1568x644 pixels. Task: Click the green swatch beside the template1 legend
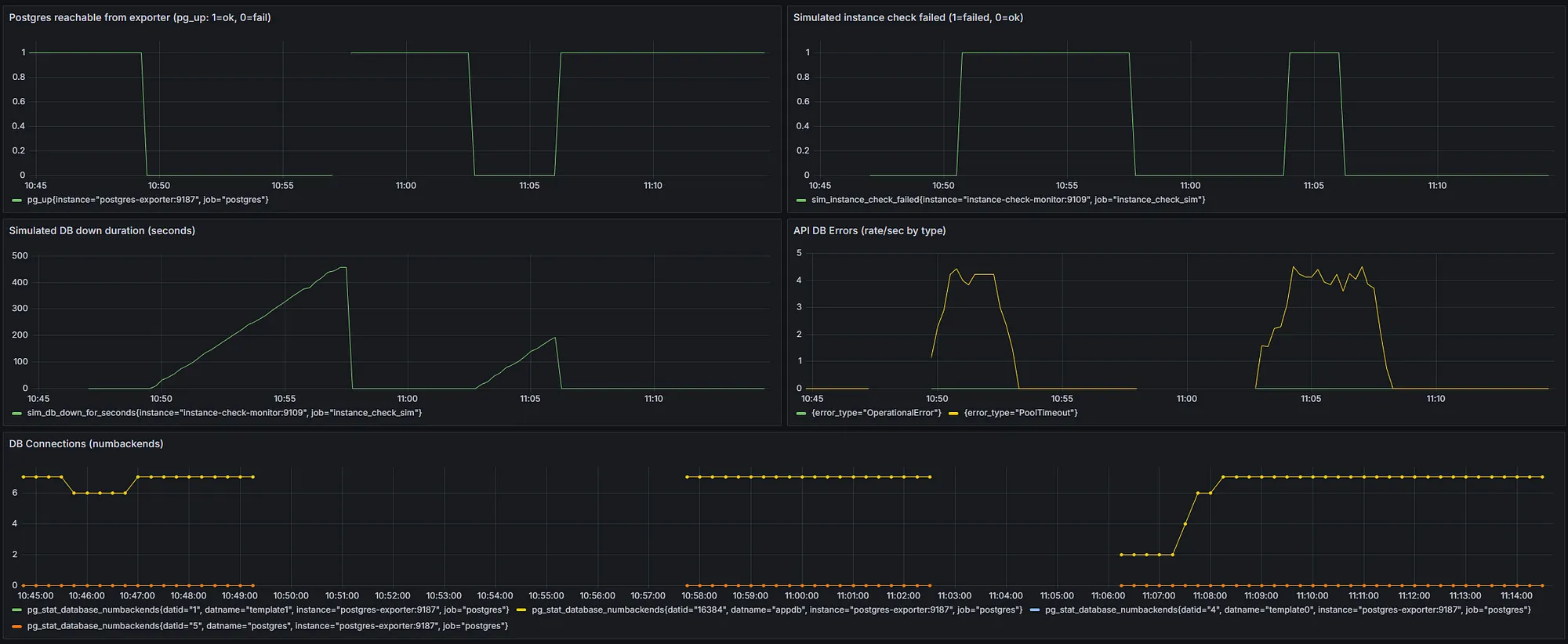tap(17, 610)
